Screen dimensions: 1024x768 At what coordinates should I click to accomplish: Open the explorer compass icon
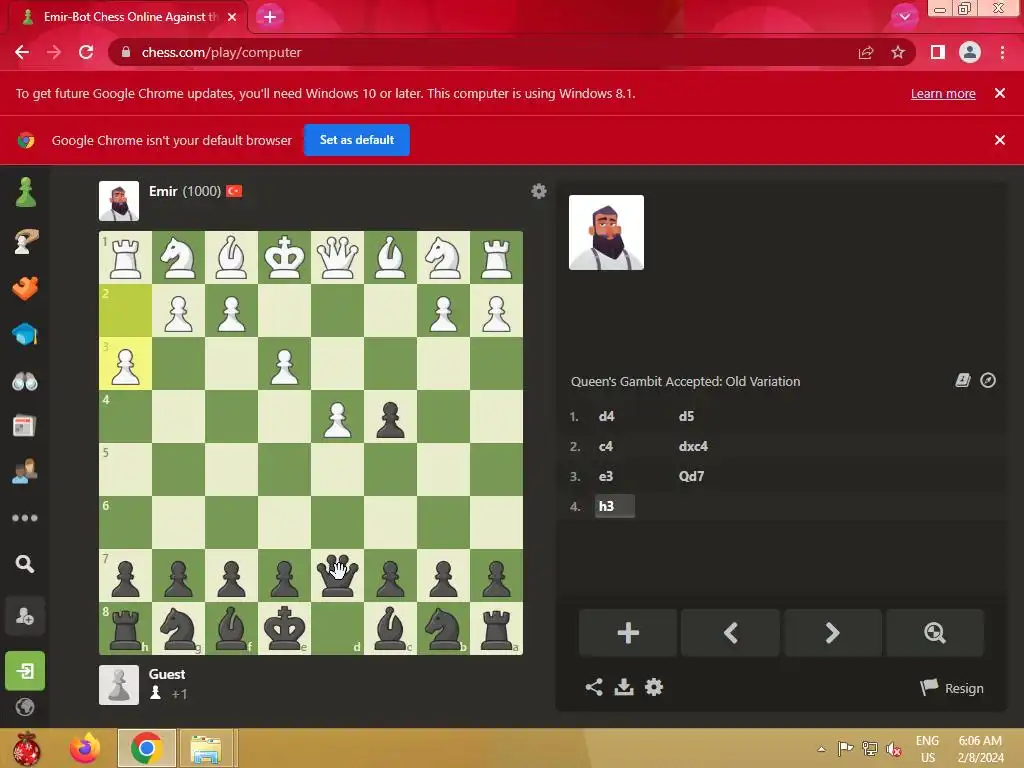click(x=988, y=380)
